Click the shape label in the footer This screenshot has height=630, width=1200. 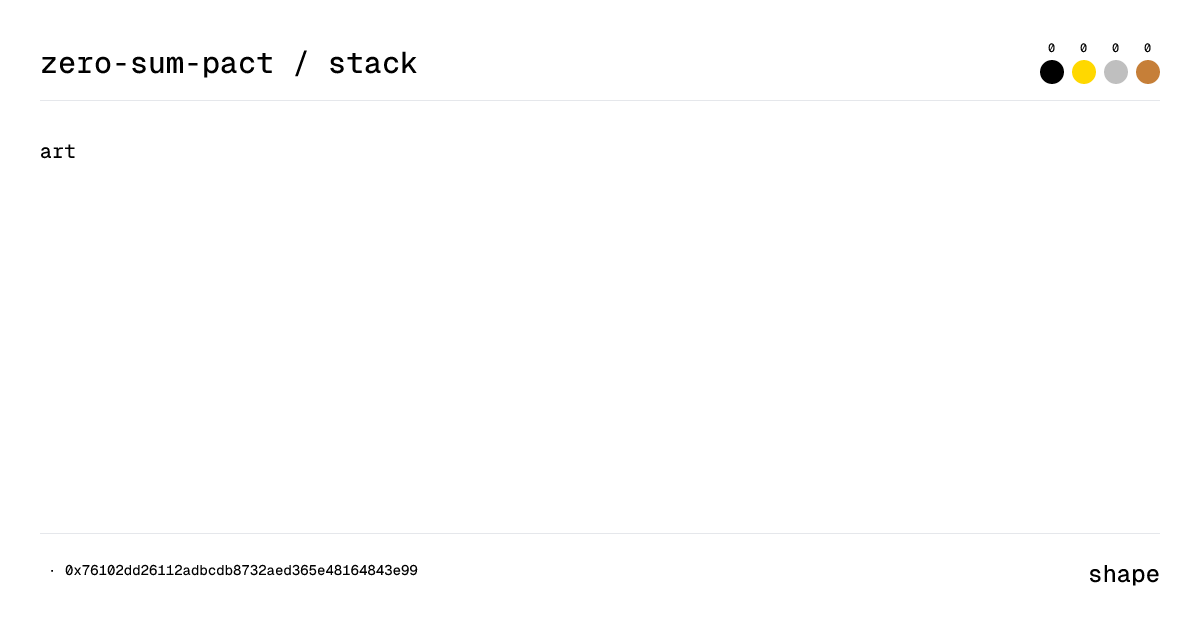tap(1124, 574)
